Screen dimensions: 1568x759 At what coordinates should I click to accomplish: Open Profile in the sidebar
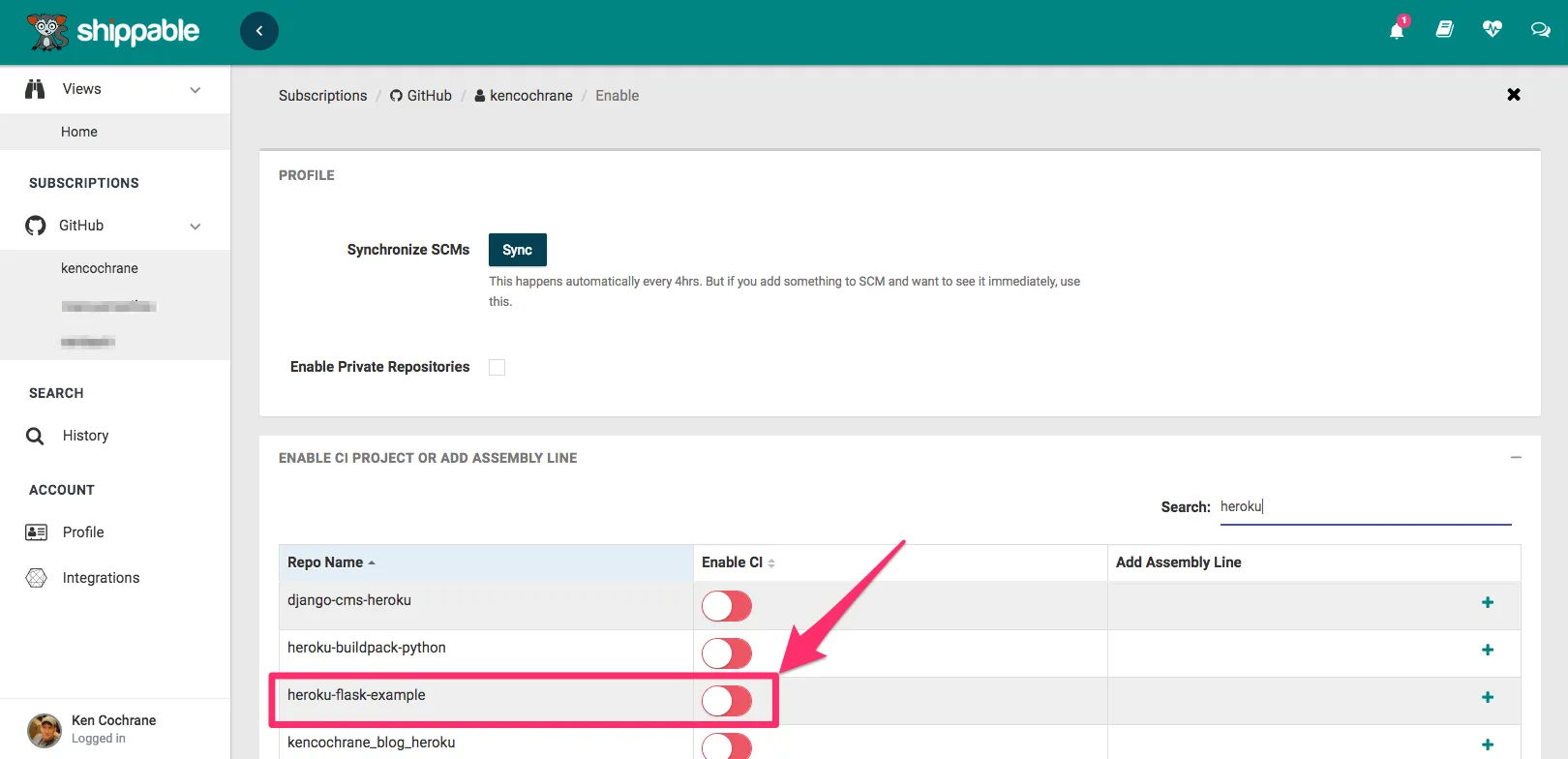click(83, 532)
